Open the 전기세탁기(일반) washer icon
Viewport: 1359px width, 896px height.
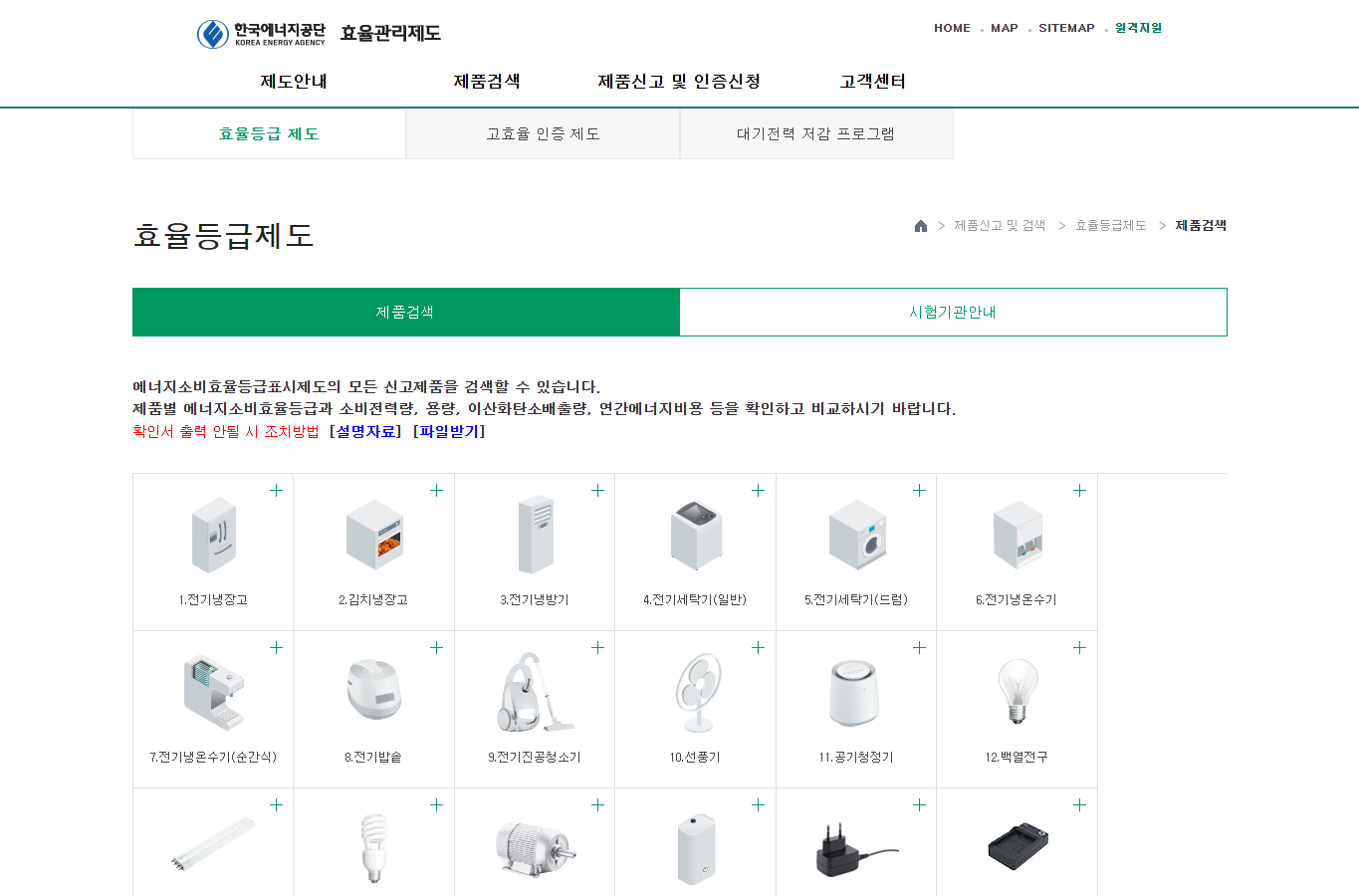[x=696, y=535]
